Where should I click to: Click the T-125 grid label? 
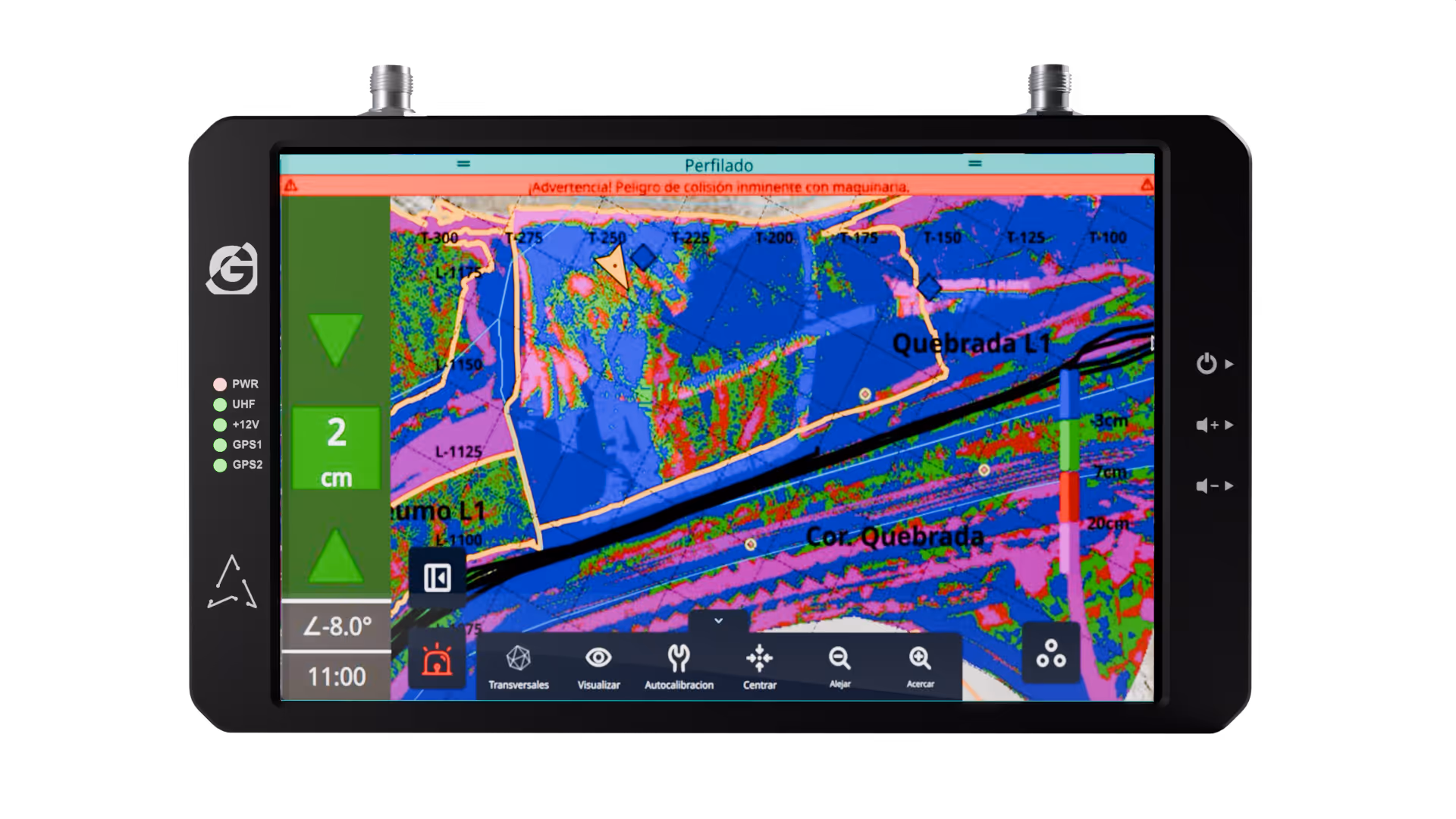1025,237
